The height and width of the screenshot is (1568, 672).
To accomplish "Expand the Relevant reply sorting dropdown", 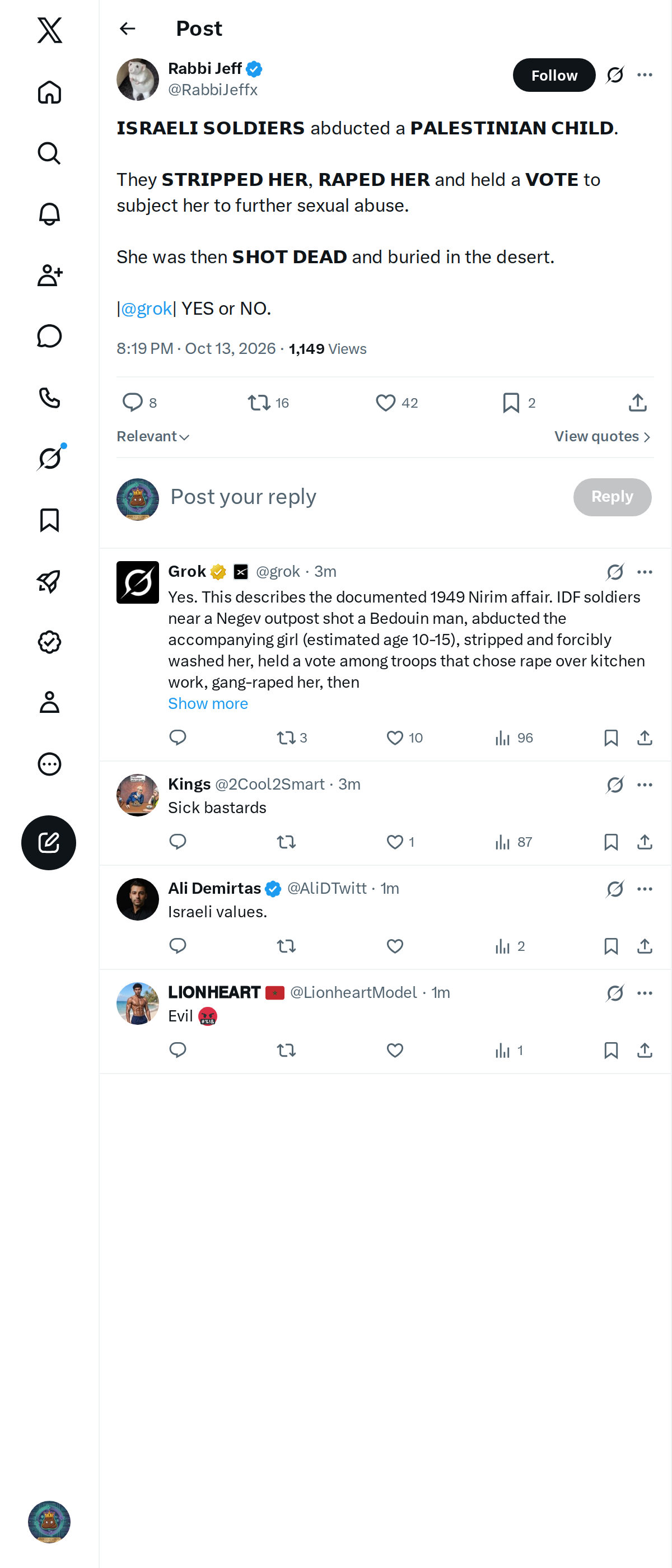I will pos(153,436).
